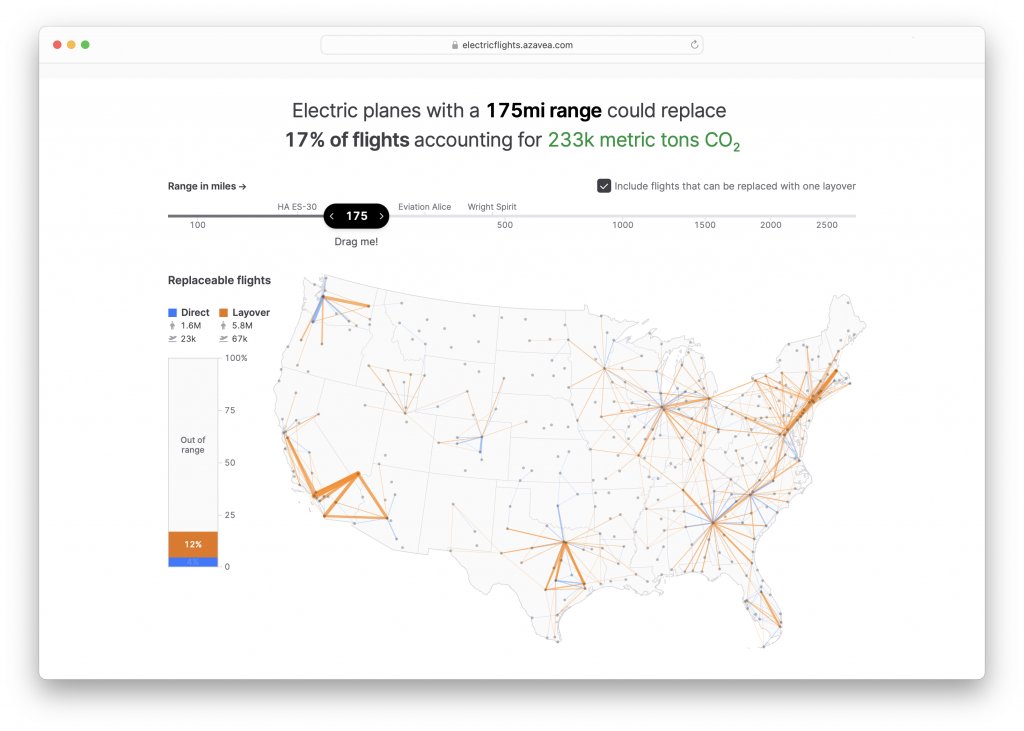Click the HA ES-30 label above the slider
The width and height of the screenshot is (1024, 731).
click(296, 206)
